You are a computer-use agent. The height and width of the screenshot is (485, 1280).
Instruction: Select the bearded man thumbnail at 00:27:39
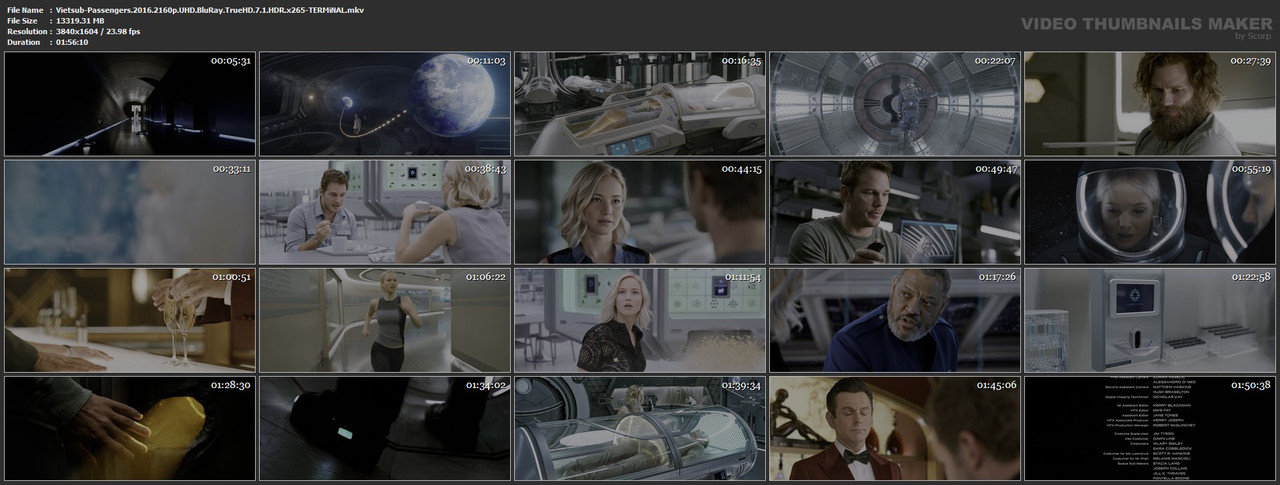(x=1150, y=104)
